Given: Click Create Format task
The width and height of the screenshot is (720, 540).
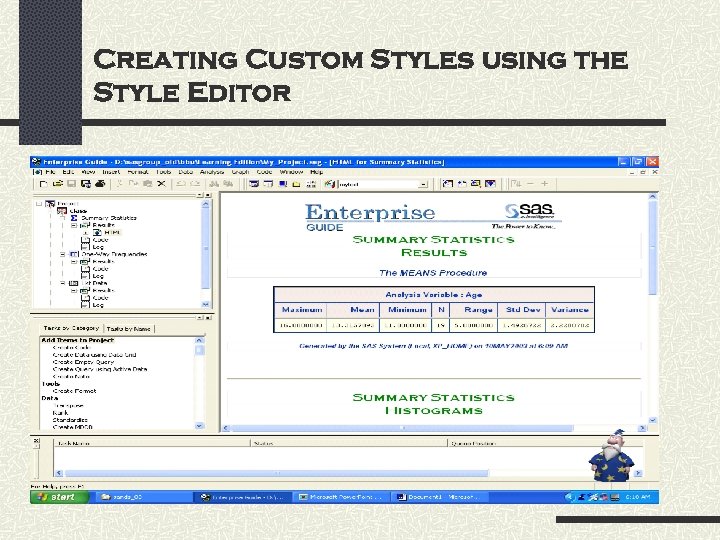Looking at the screenshot, I should pyautogui.click(x=75, y=391).
